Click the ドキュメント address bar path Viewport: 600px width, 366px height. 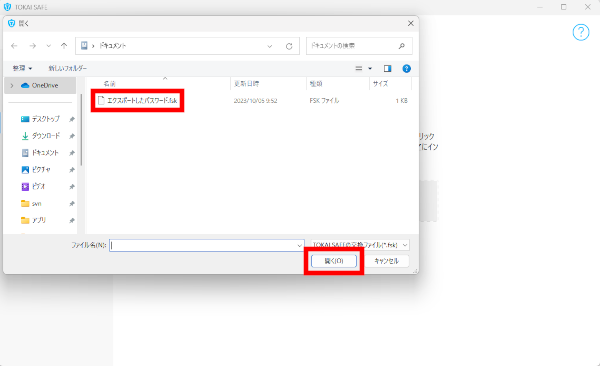tap(113, 46)
